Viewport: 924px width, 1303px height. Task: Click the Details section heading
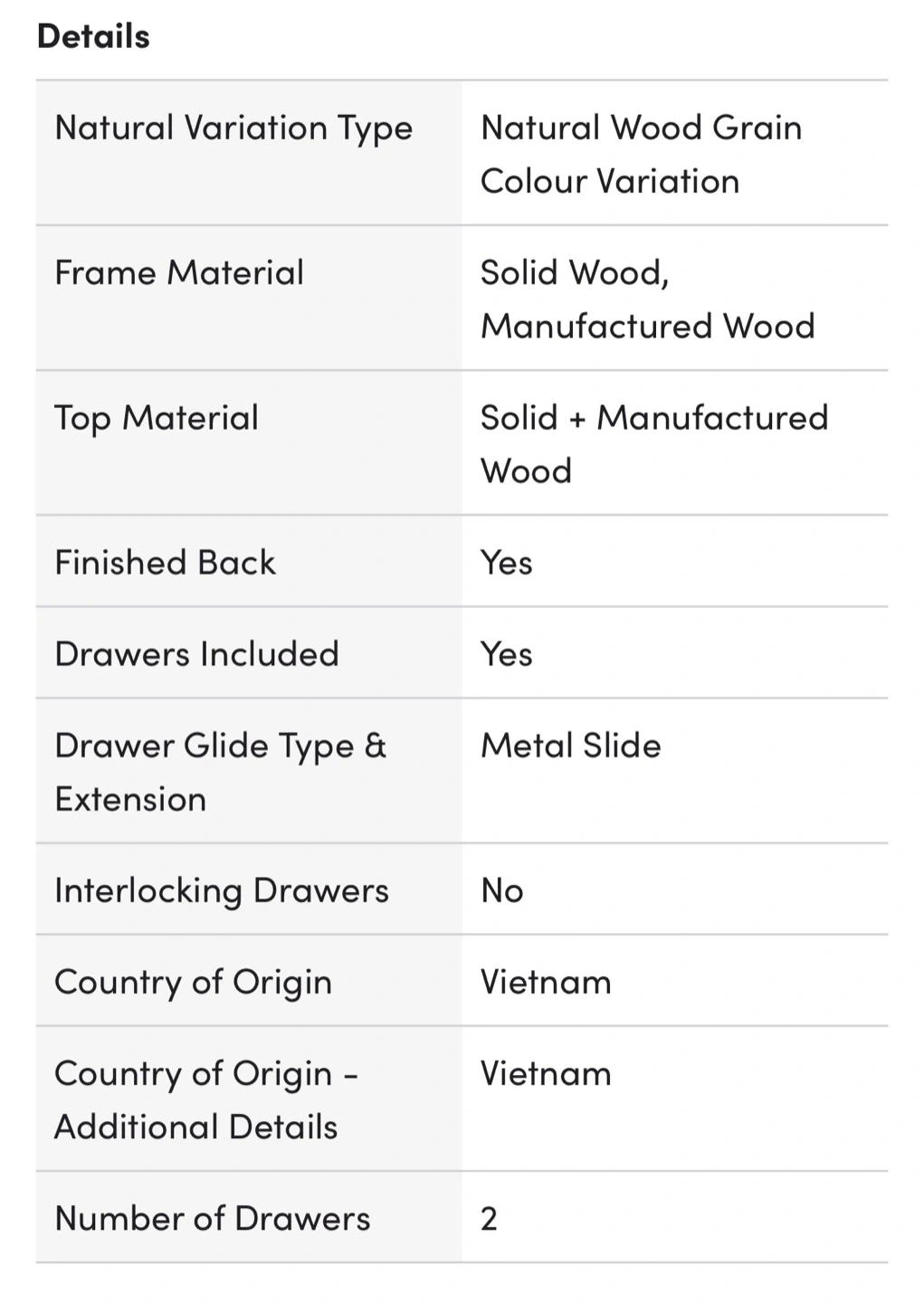93,36
